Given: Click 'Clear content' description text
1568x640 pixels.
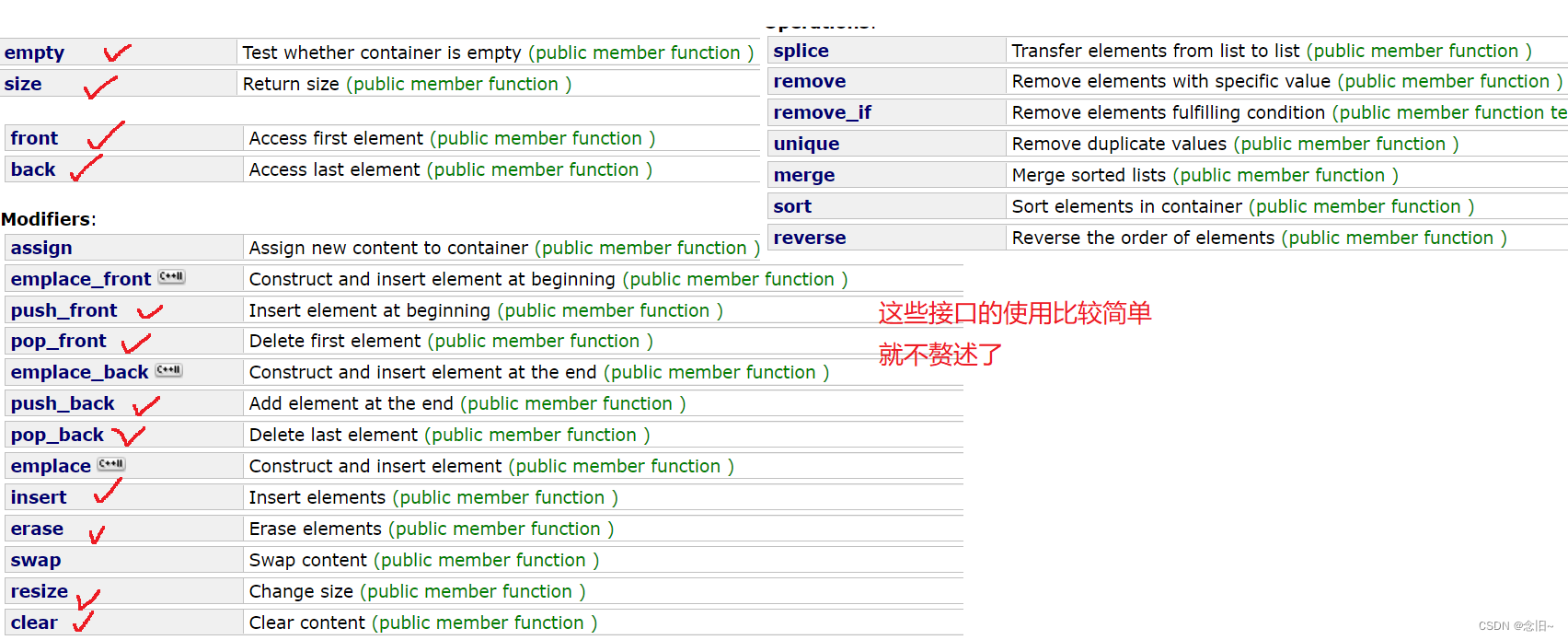Looking at the screenshot, I should 307,623.
